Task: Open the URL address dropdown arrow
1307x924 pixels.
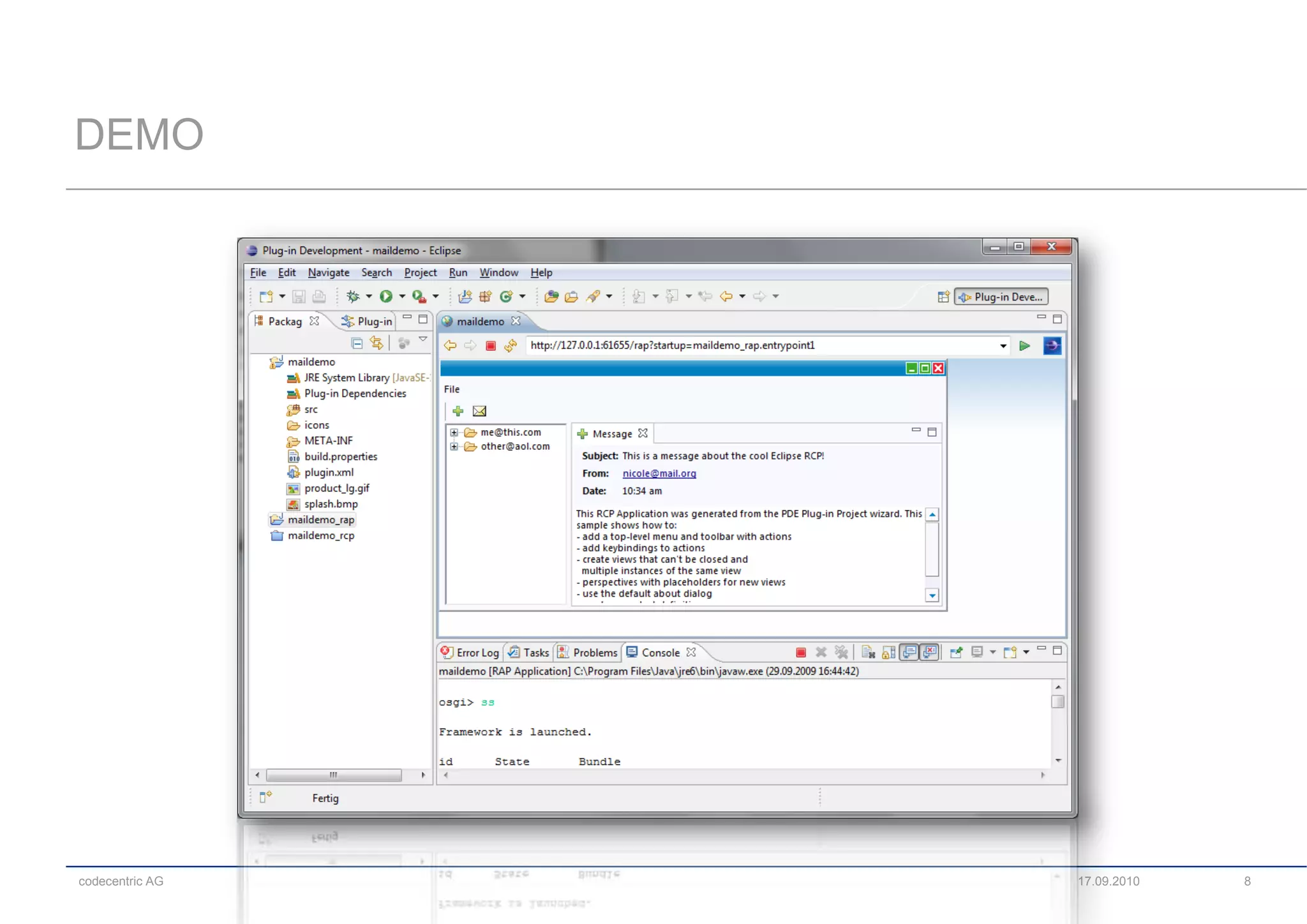Action: pyautogui.click(x=1003, y=346)
